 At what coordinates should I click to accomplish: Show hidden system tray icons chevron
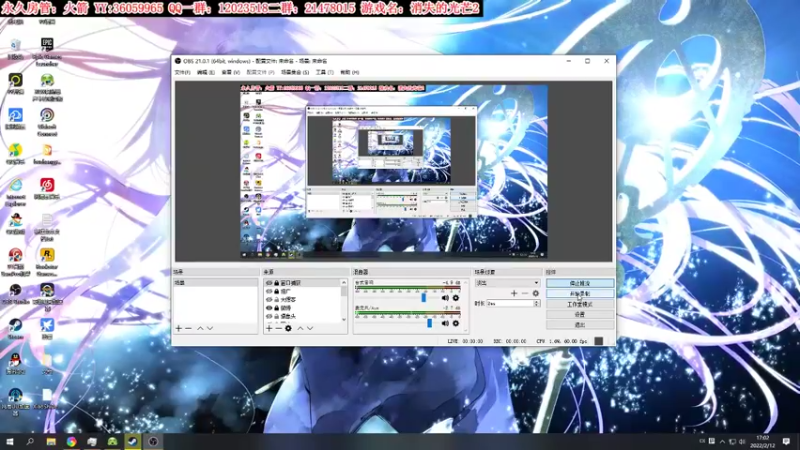(722, 441)
